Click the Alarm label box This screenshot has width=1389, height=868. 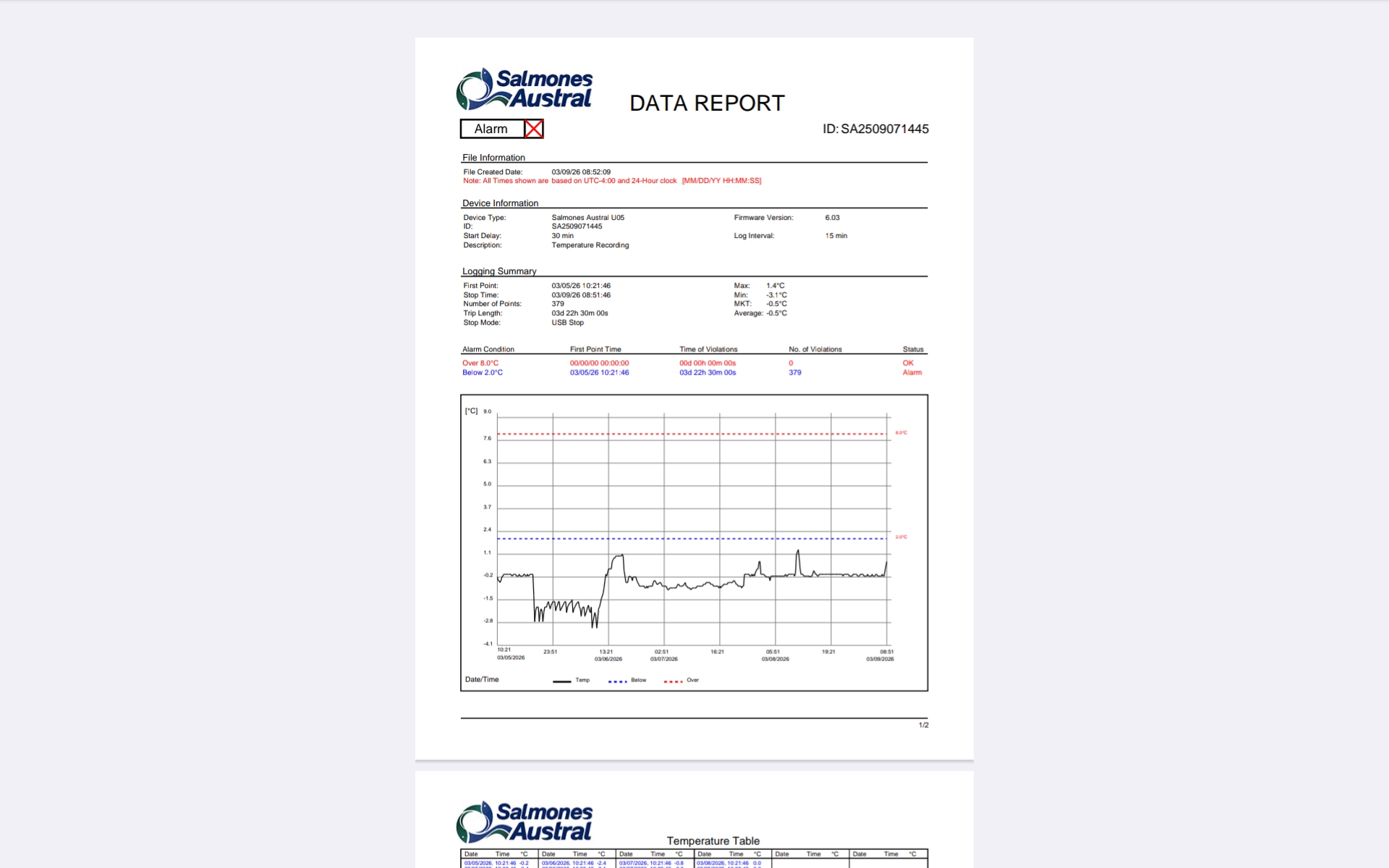click(x=491, y=129)
